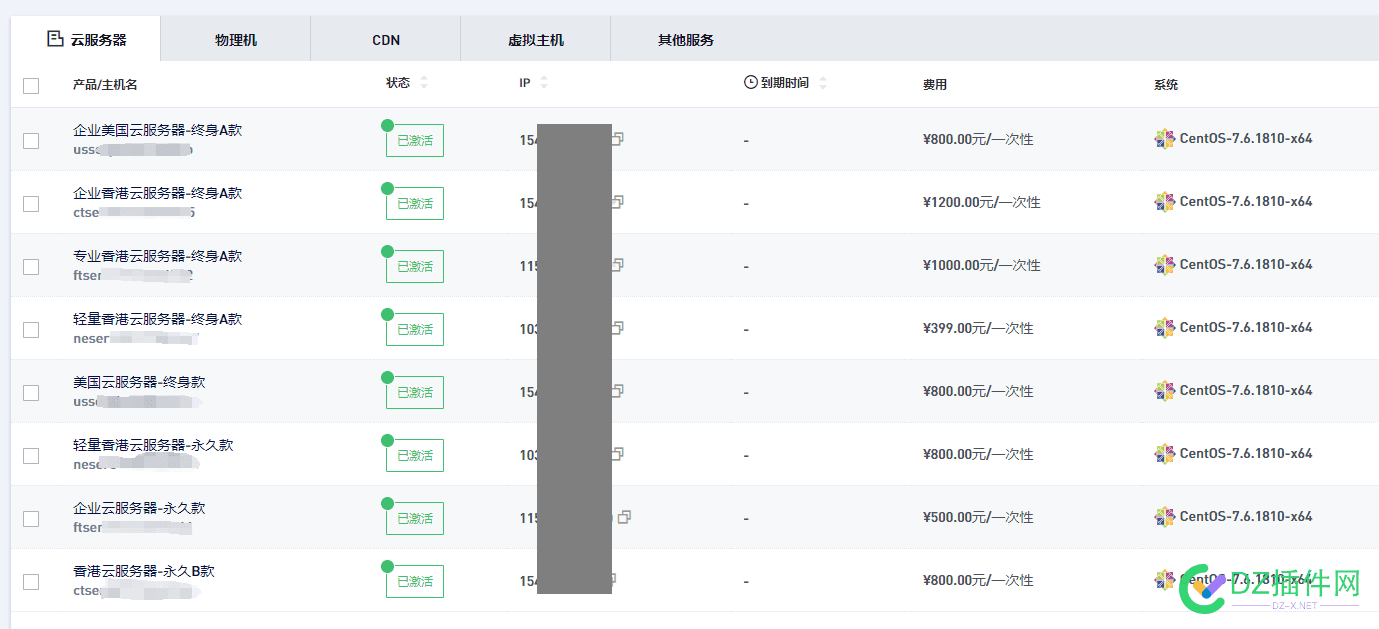
Task: Click clock icon beside 到期时间 header
Action: 750,82
